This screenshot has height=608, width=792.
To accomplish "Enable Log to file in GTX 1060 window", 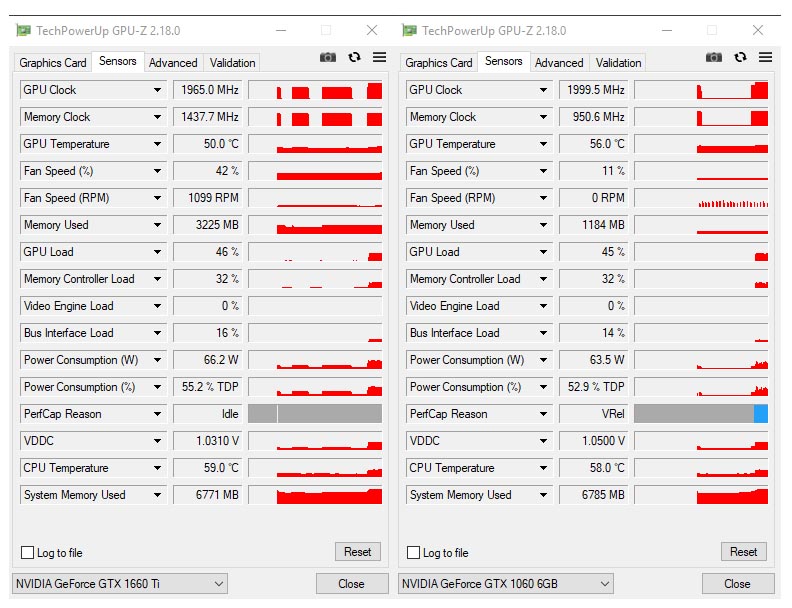I will tap(413, 552).
